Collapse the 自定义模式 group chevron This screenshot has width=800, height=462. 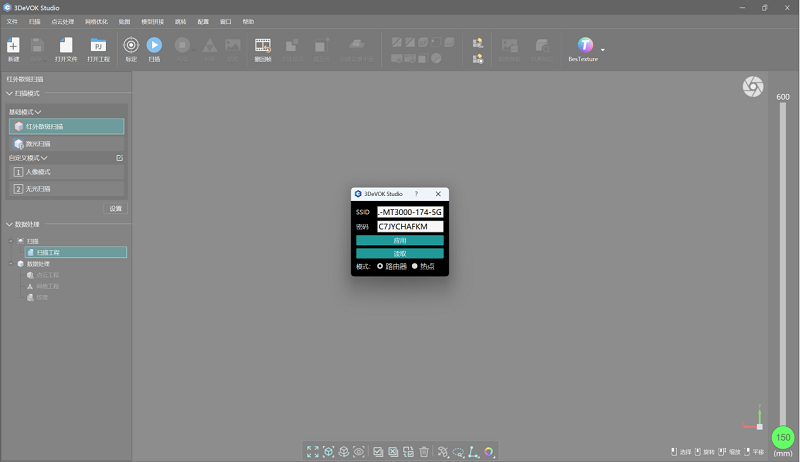click(44, 158)
